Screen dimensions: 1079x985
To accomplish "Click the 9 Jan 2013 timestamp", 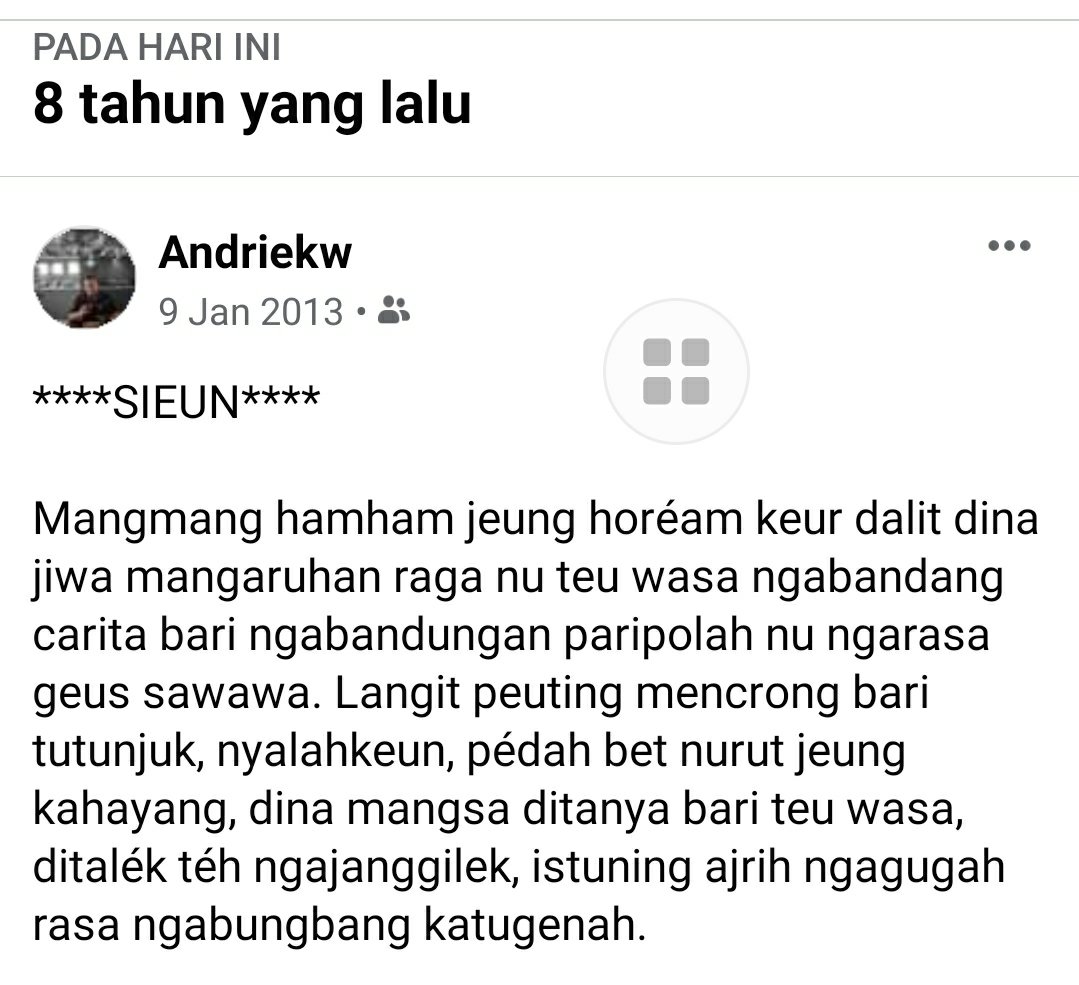I will coord(250,312).
